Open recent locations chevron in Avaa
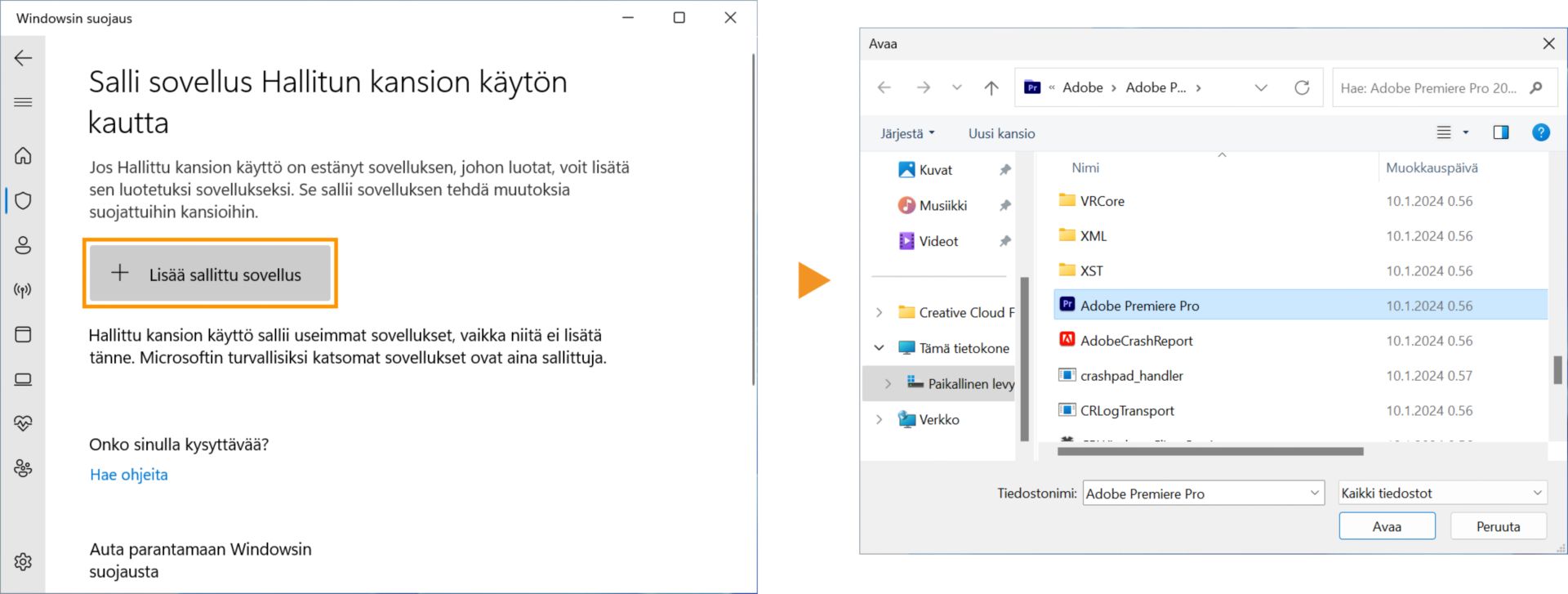1568x594 pixels. point(956,87)
